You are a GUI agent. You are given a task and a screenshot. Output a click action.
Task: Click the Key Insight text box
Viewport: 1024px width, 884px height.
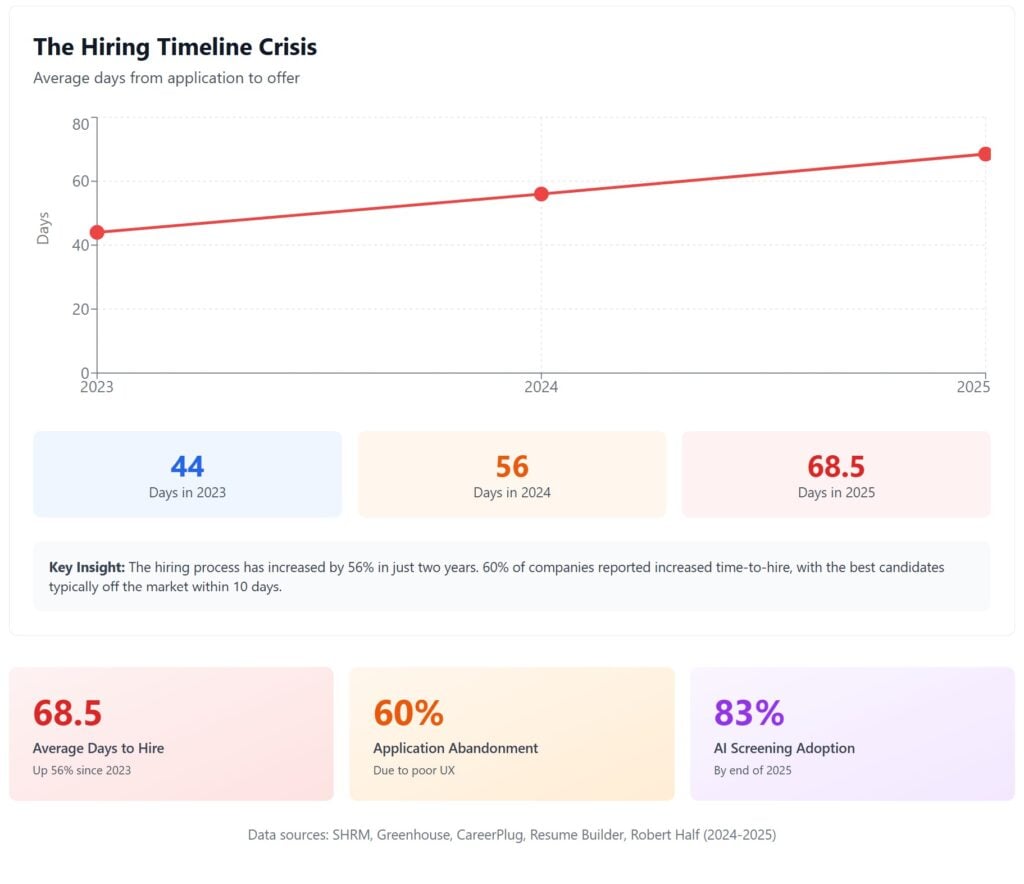point(511,576)
